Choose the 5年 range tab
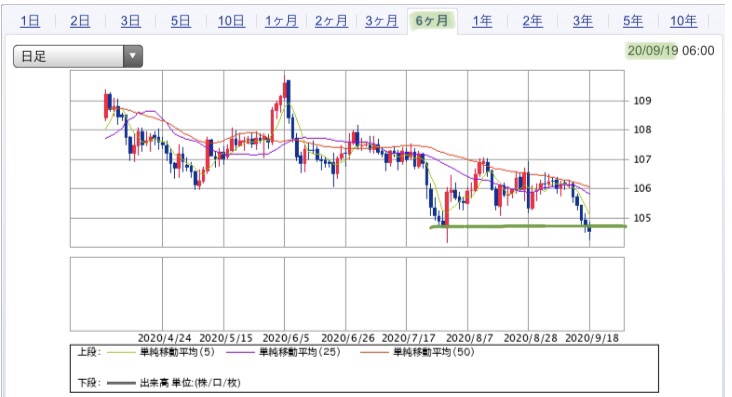Screen dimensions: 732x397 coord(633,21)
